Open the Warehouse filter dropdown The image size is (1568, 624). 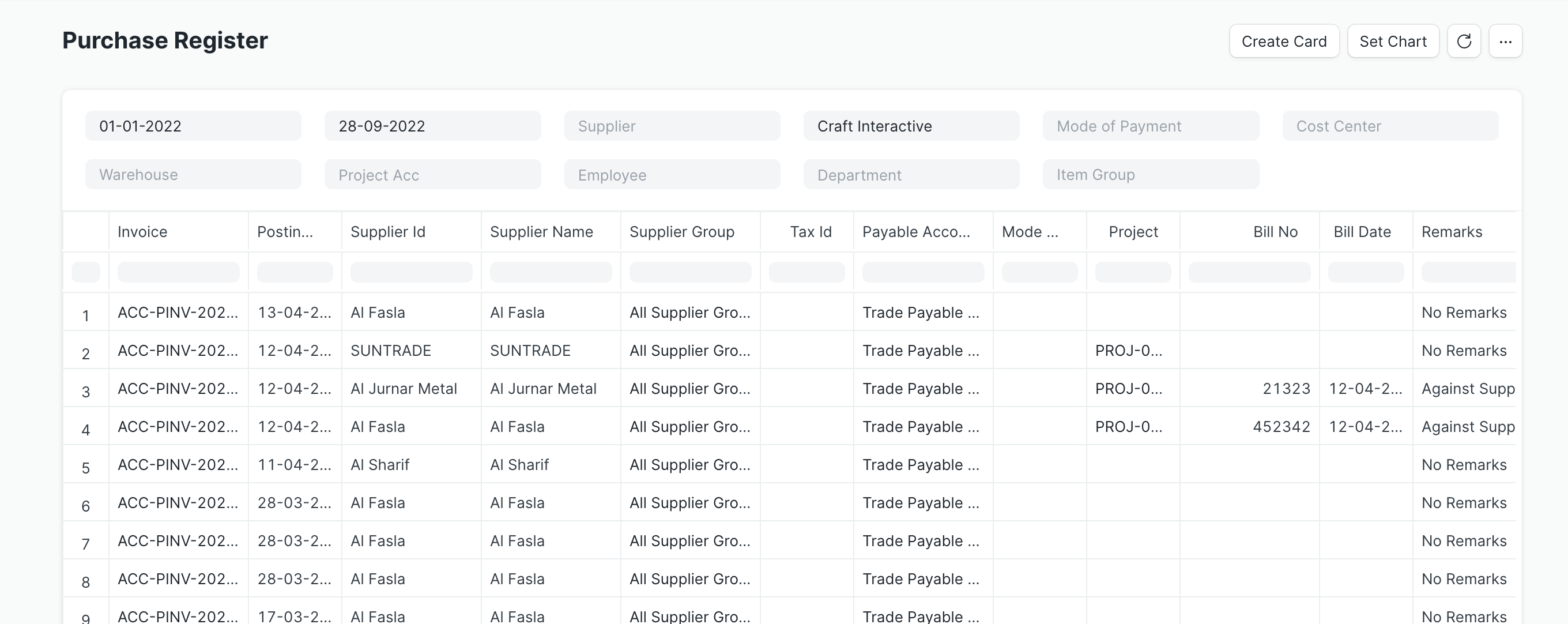click(x=193, y=175)
